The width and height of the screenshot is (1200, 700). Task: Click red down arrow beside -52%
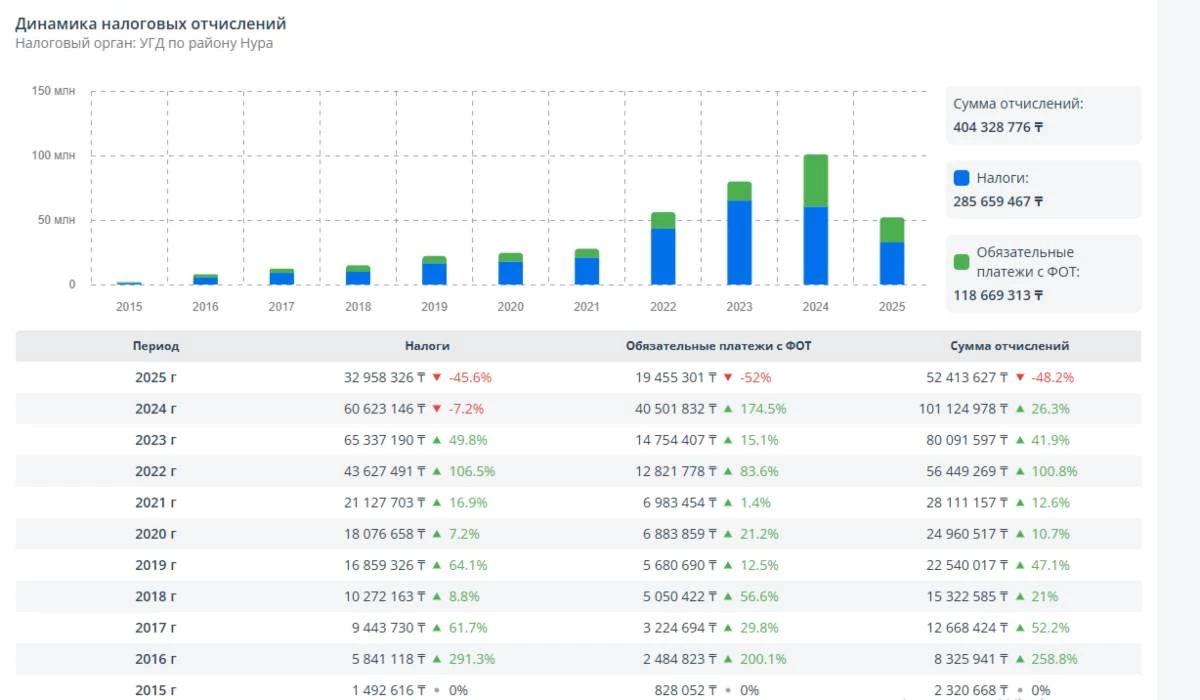click(727, 378)
